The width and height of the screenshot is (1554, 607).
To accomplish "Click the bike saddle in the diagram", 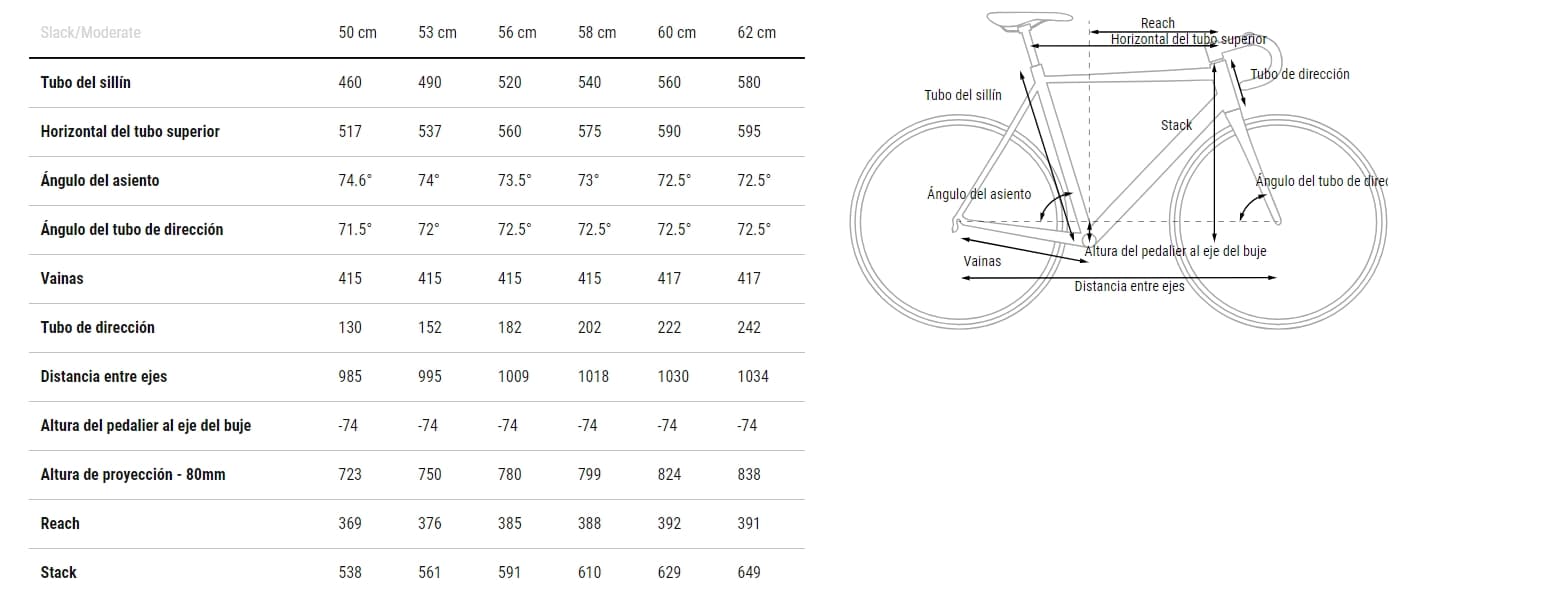I will (x=1029, y=19).
